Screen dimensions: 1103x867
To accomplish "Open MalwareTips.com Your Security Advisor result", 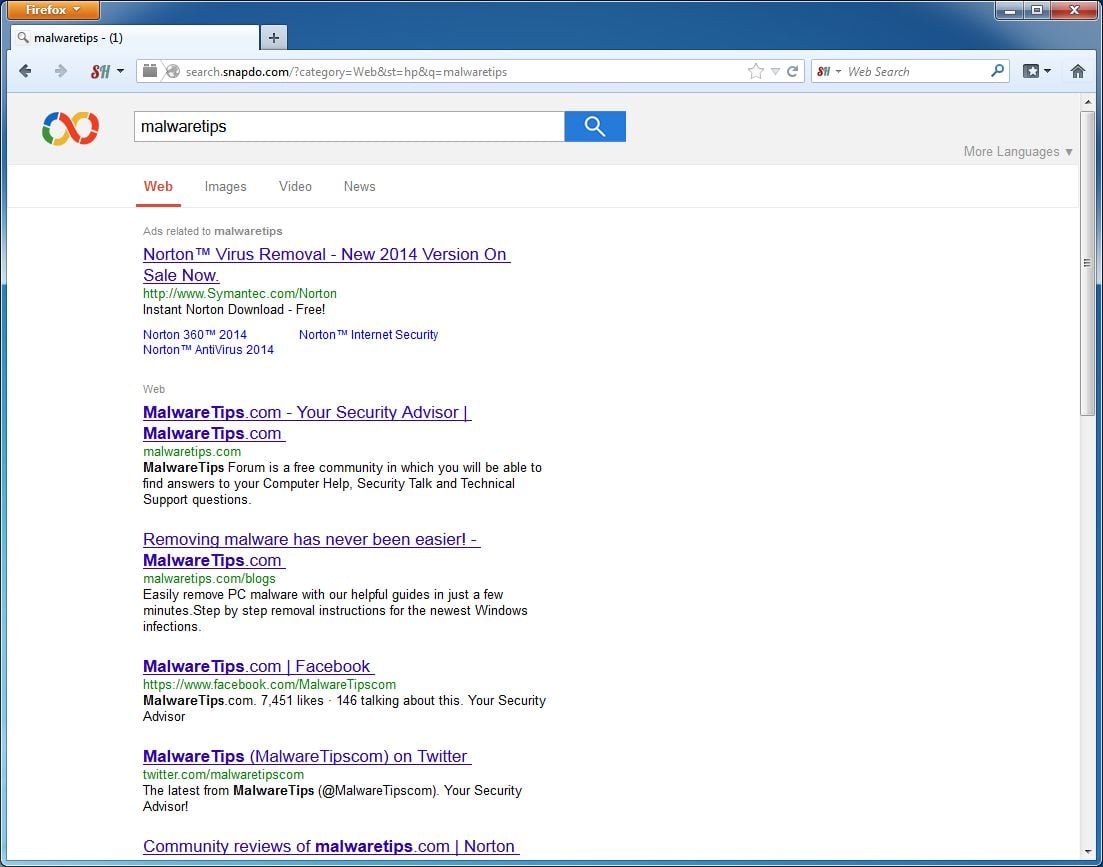I will 307,423.
